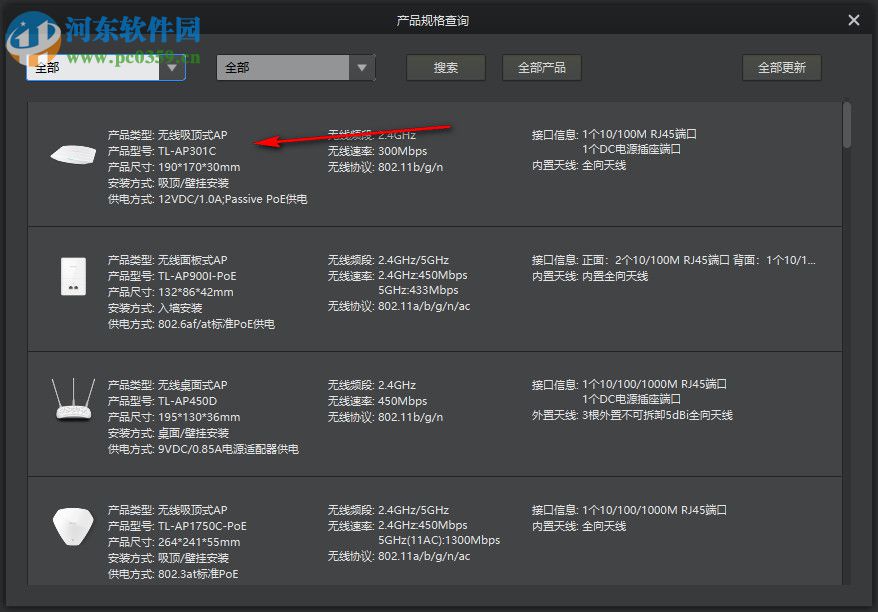Viewport: 878px width, 612px height.
Task: Click the TL-AP900I-PoE wall panel AP image
Action: pos(73,277)
